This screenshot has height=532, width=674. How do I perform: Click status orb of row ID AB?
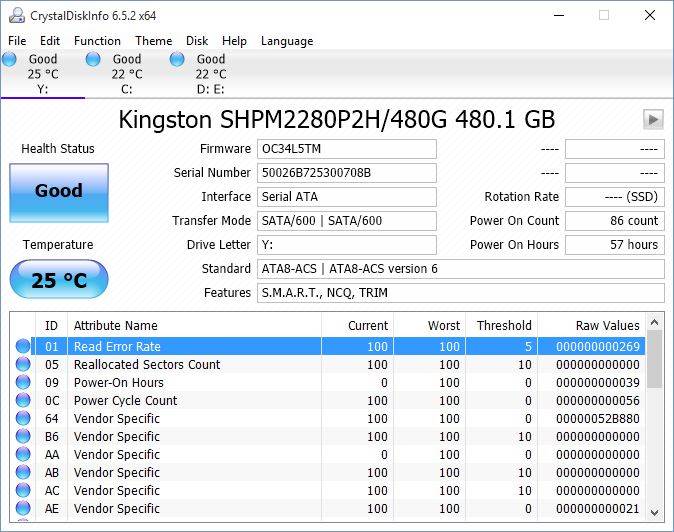point(23,473)
